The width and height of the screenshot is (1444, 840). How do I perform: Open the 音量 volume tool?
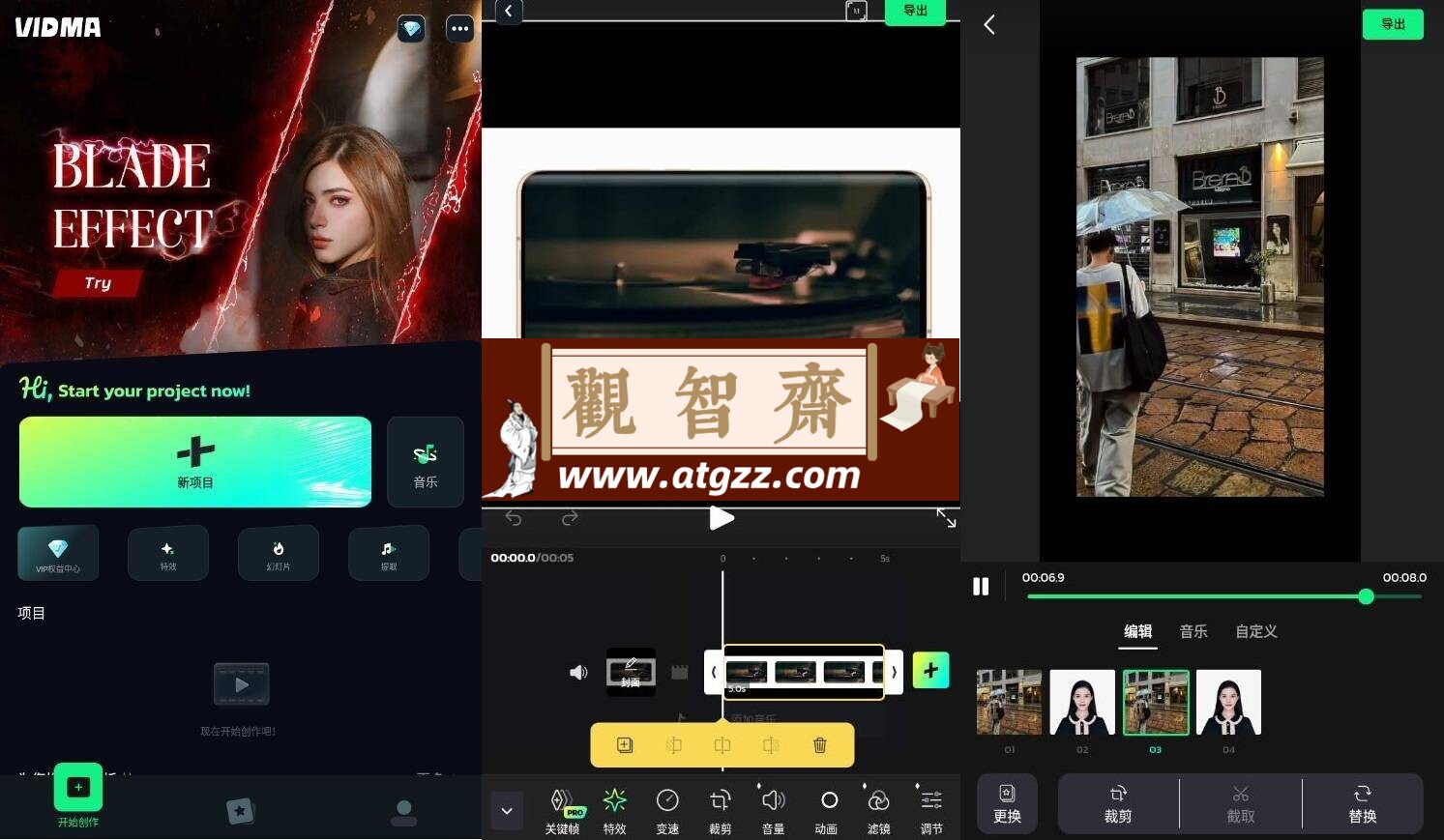pyautogui.click(x=773, y=811)
